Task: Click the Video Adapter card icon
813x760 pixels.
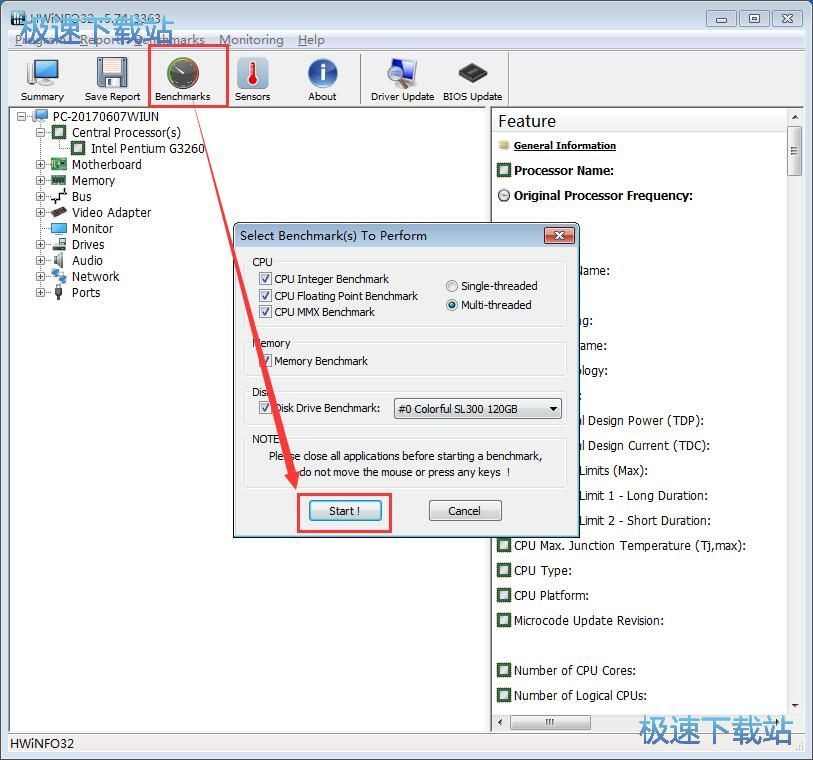Action: coord(59,212)
